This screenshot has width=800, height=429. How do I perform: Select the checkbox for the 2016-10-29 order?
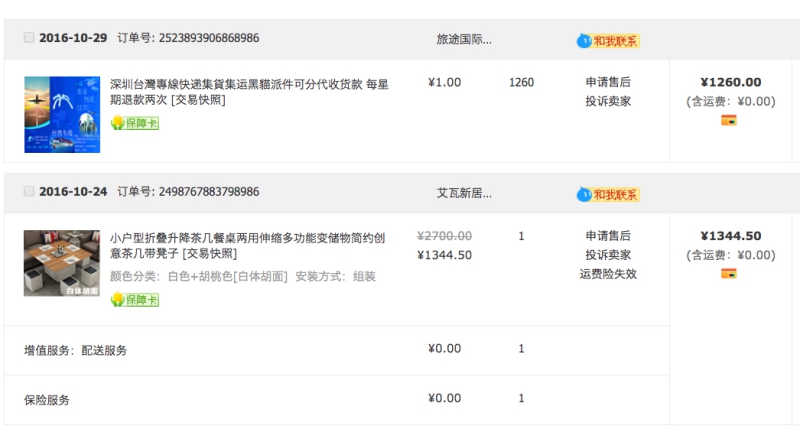tap(29, 38)
